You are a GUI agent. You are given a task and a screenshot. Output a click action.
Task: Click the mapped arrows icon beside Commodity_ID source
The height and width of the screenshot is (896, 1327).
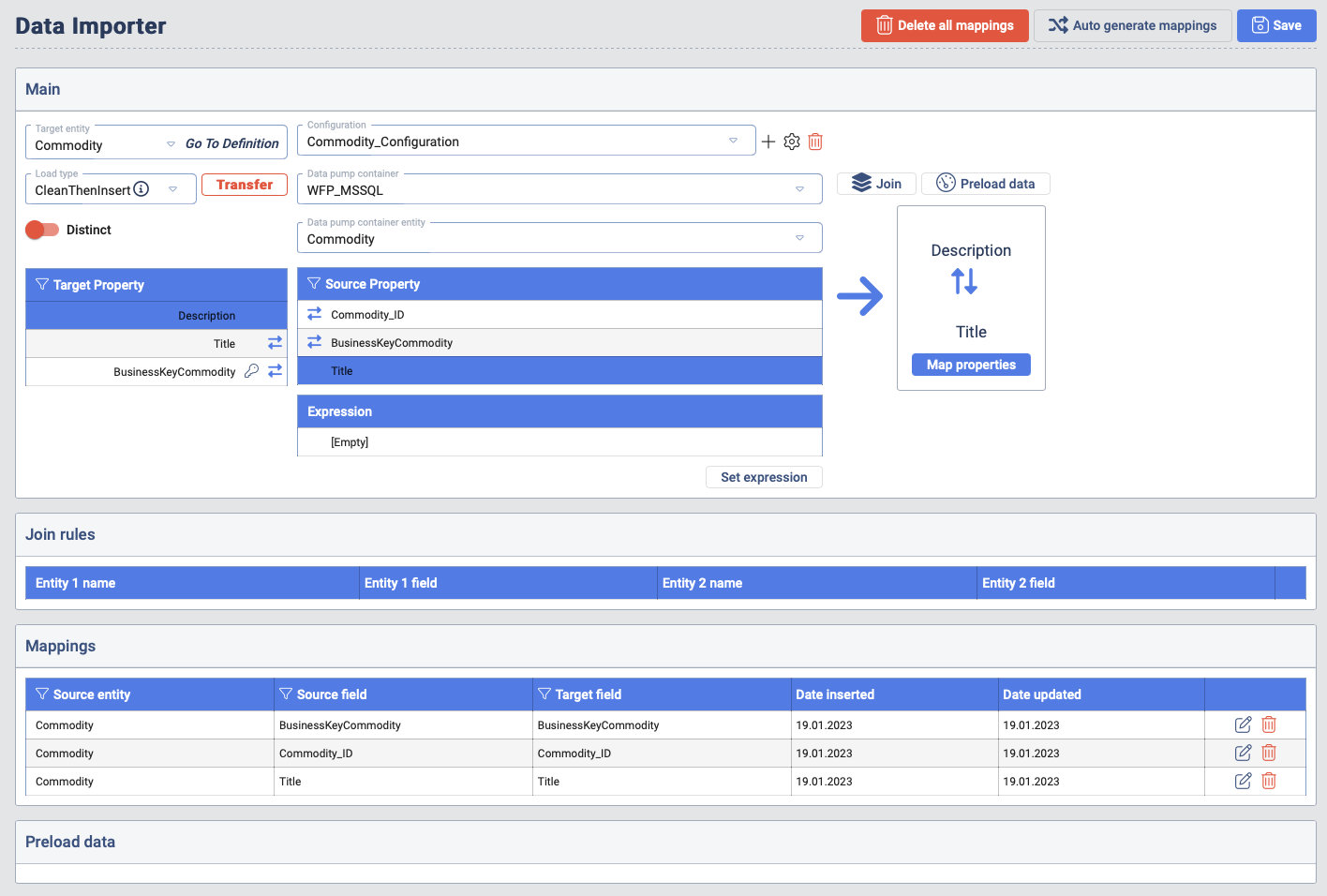coord(315,314)
